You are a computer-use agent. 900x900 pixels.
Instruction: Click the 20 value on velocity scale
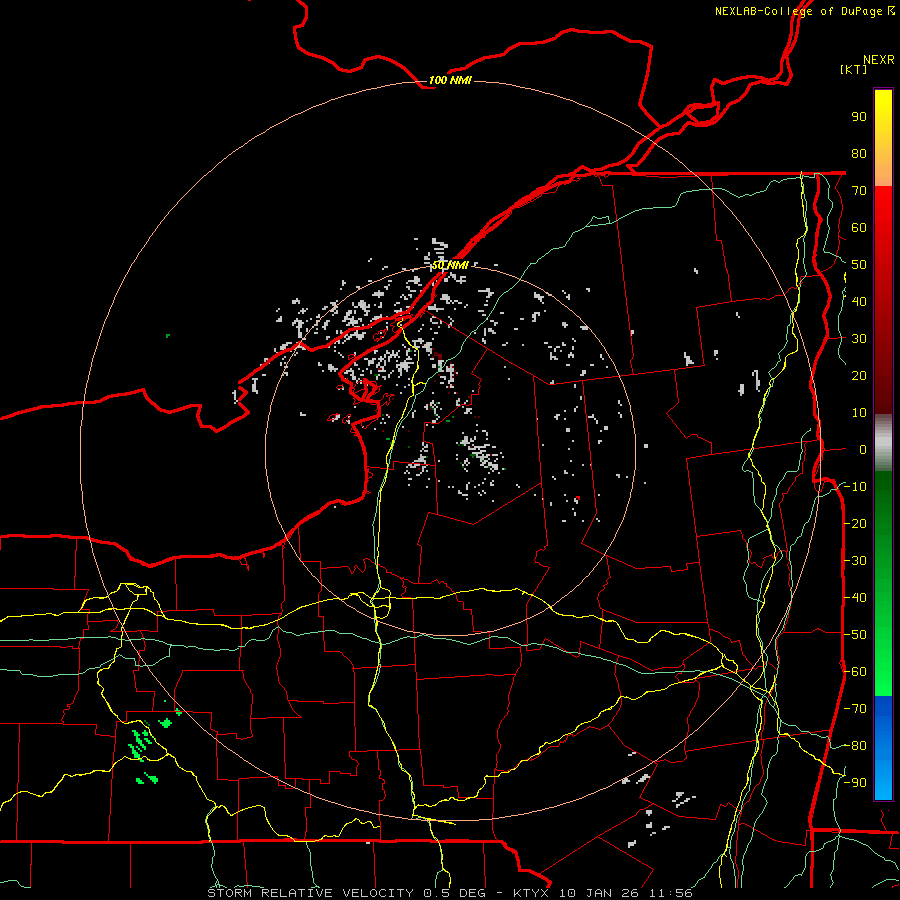point(859,376)
